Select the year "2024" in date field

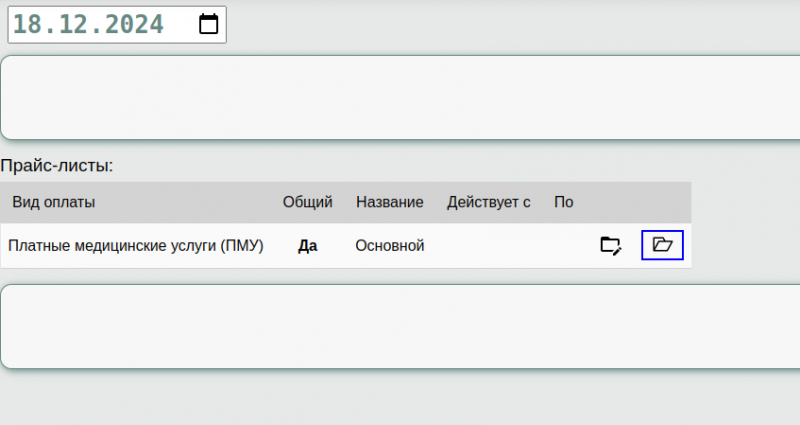tap(133, 25)
